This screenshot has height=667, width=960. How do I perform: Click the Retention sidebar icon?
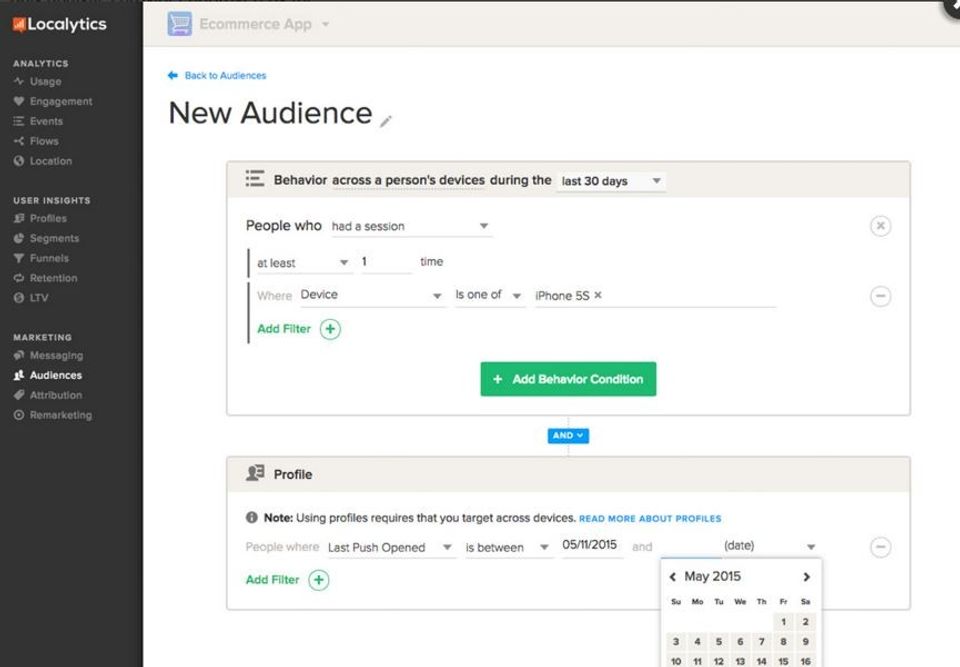[19, 277]
